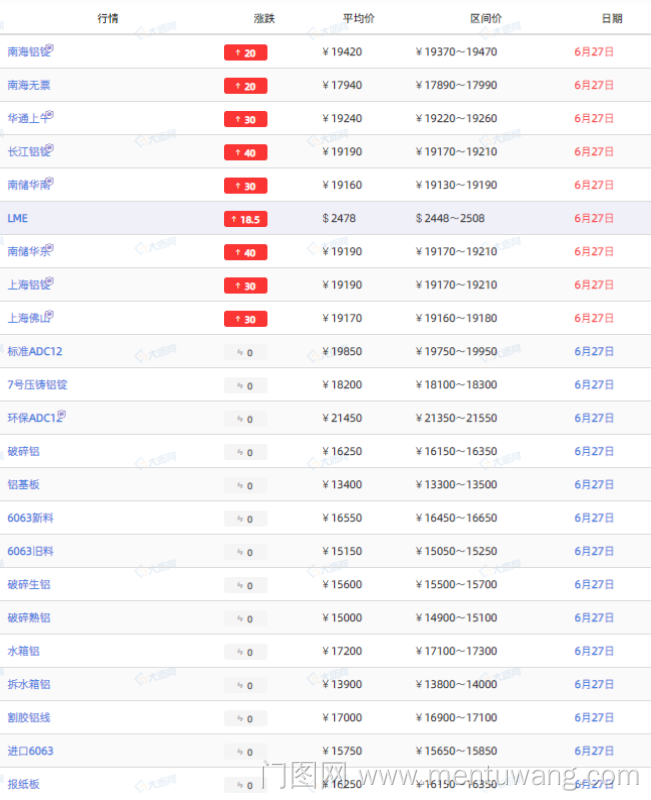This screenshot has width=651, height=800.
Task: Click the badge icon beside 南储华东
Action: (x=49, y=249)
